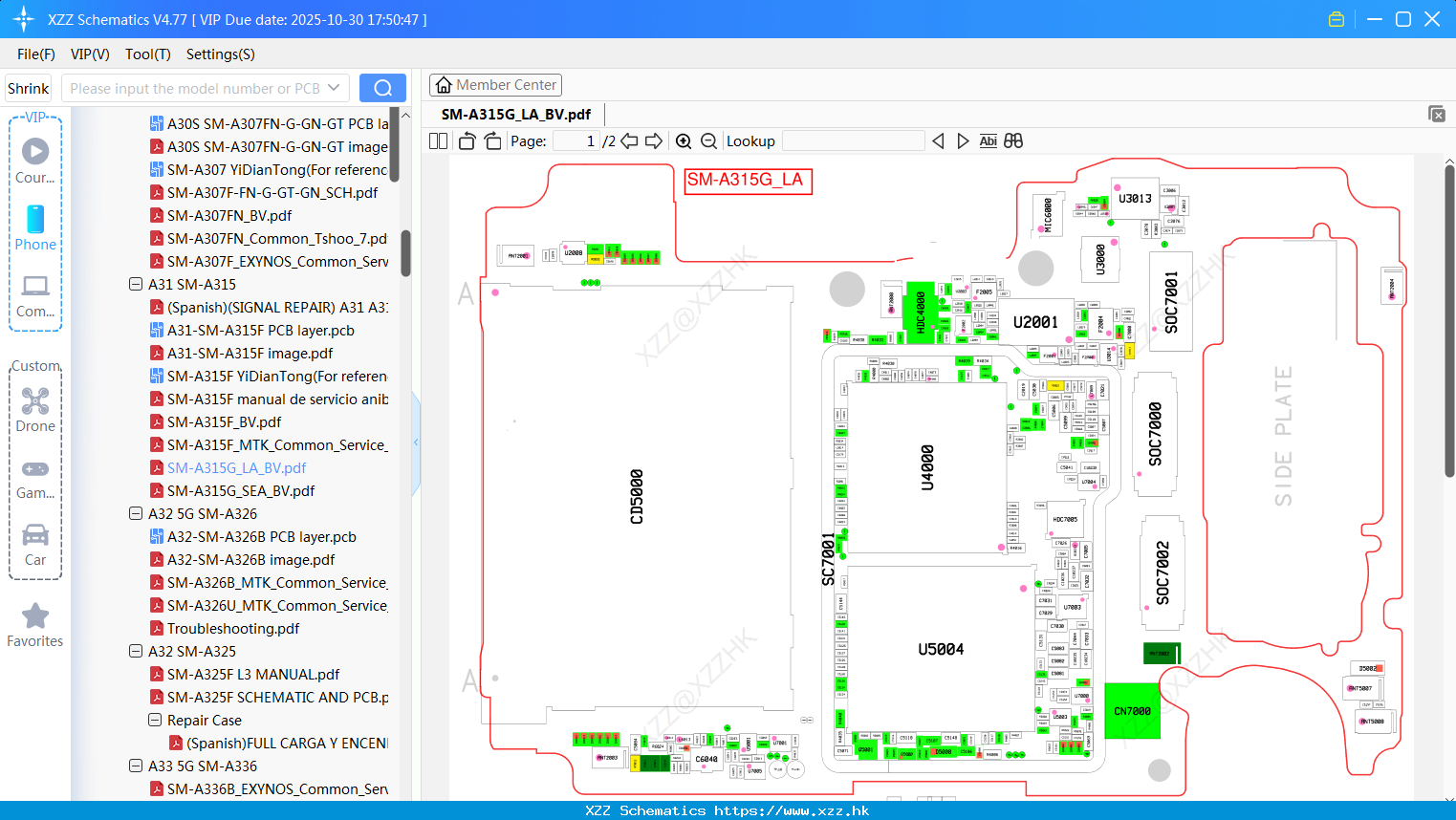Click the Lookup text field
This screenshot has width=1456, height=820.
(x=854, y=141)
